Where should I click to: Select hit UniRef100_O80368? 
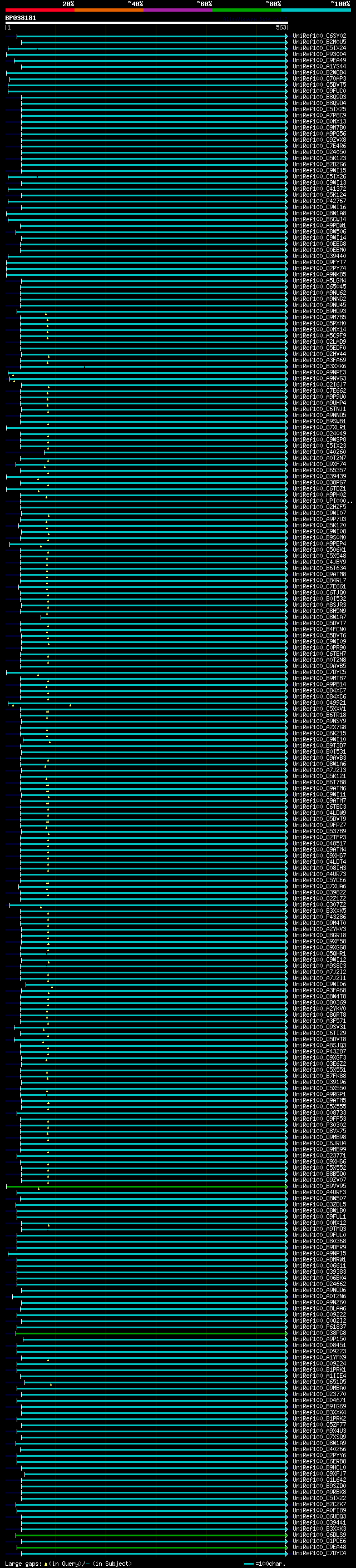(x=319, y=1241)
